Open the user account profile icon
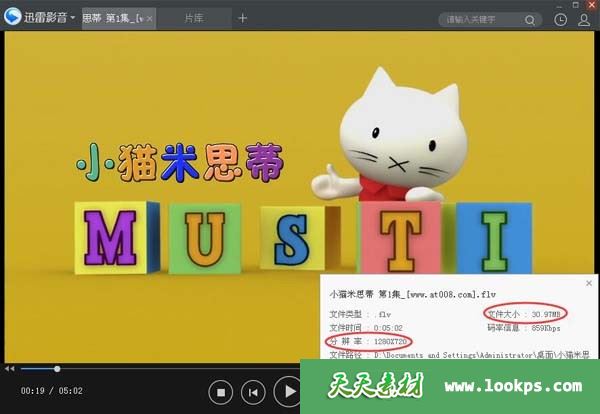The width and height of the screenshot is (600, 414). point(584,19)
